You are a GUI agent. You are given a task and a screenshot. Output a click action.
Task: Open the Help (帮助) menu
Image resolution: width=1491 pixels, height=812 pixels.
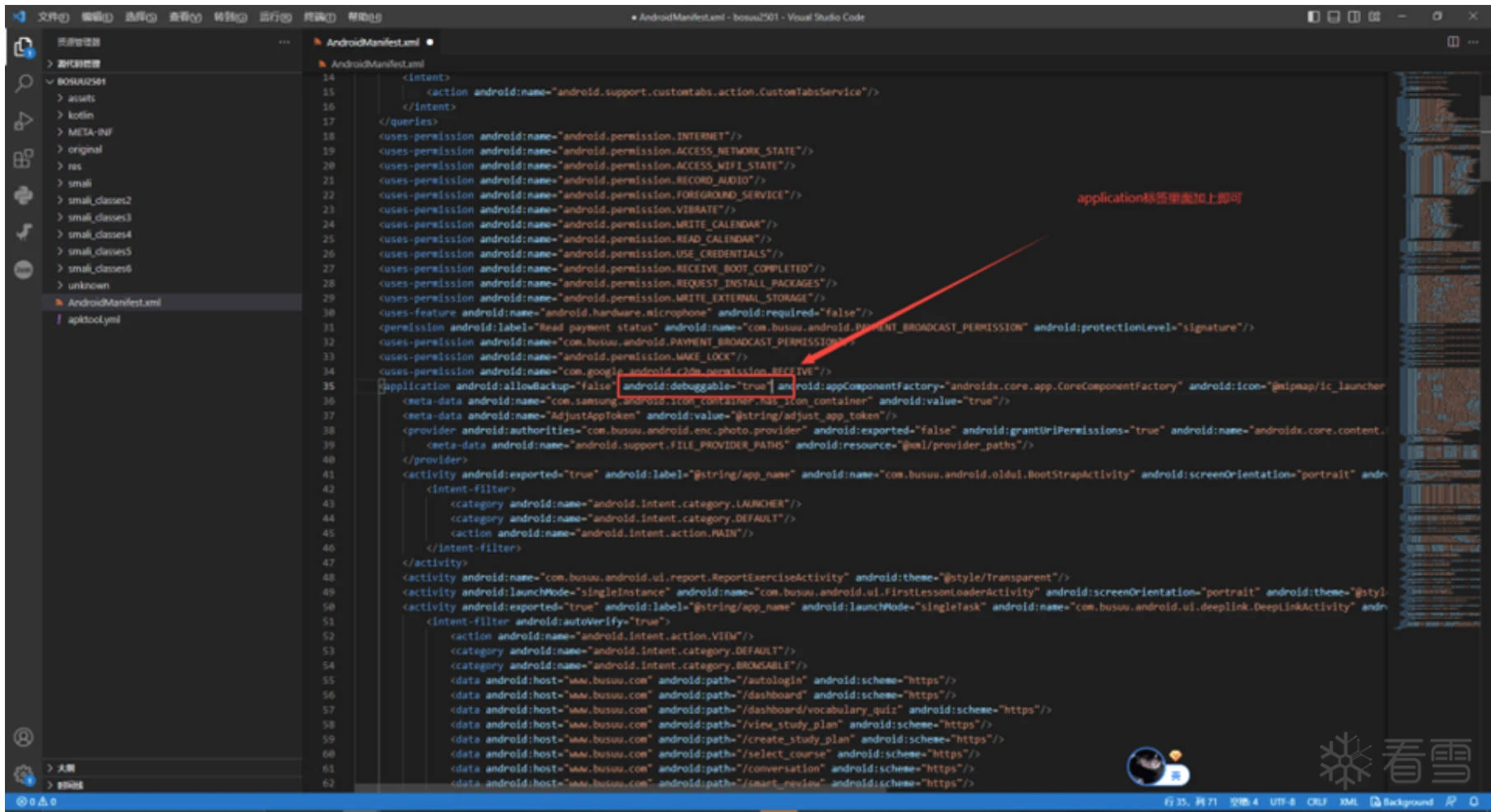[365, 16]
